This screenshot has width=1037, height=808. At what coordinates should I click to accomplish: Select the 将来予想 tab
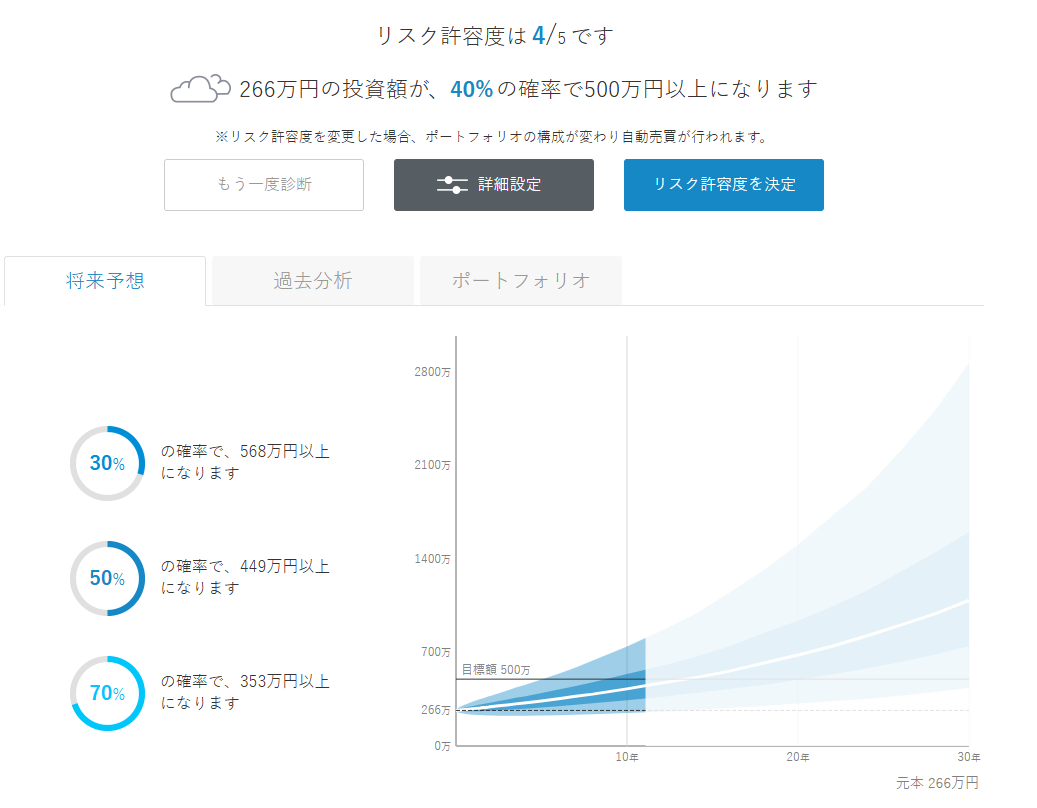click(104, 281)
